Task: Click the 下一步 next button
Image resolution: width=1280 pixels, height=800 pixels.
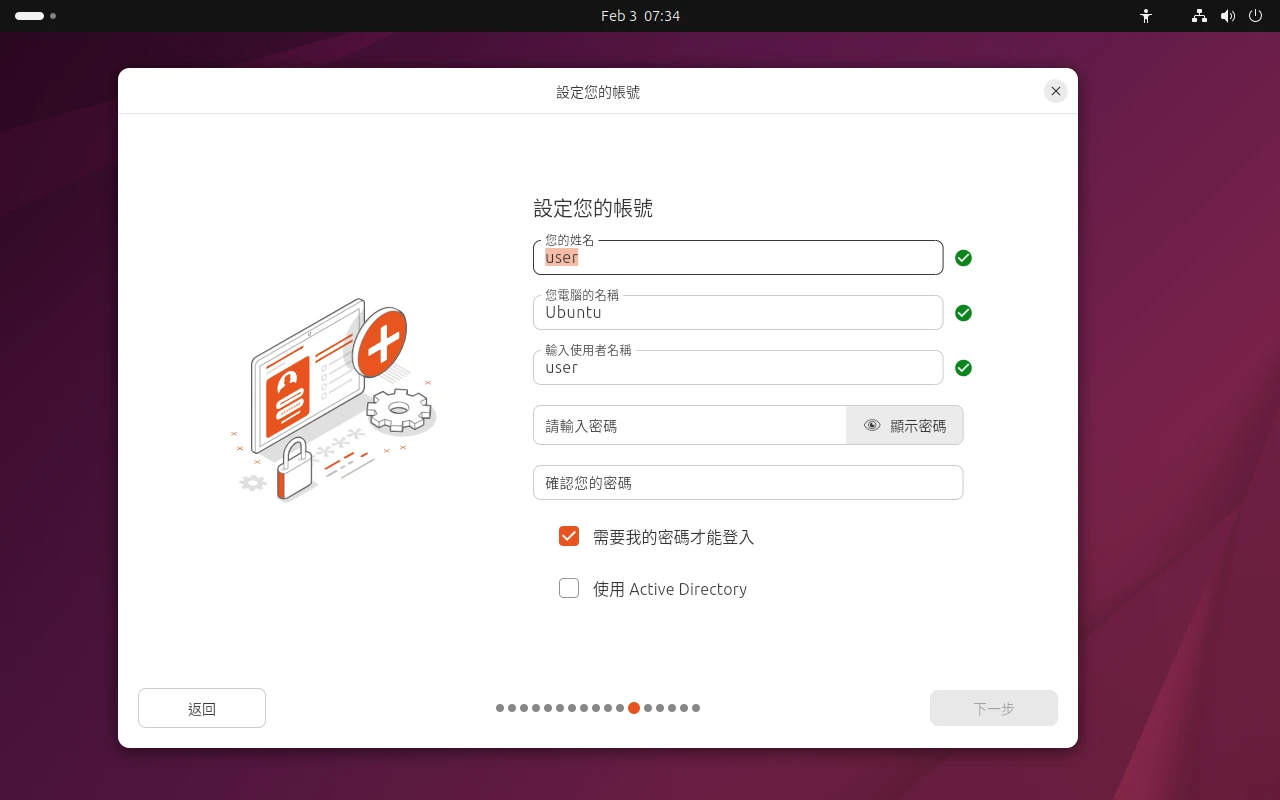Action: [x=993, y=708]
